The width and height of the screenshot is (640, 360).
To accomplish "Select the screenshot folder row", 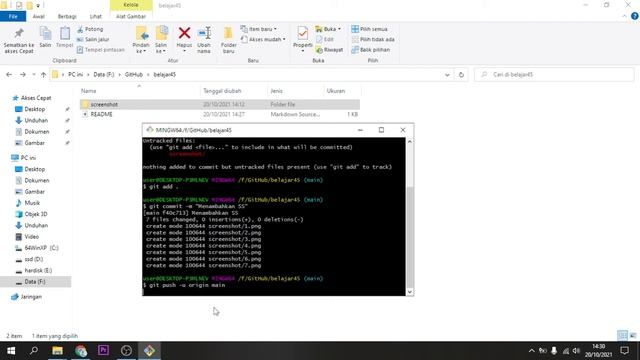I will point(220,104).
